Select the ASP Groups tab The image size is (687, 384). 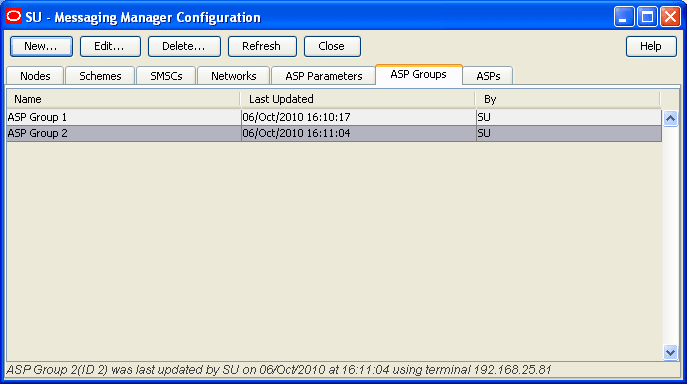tap(419, 75)
